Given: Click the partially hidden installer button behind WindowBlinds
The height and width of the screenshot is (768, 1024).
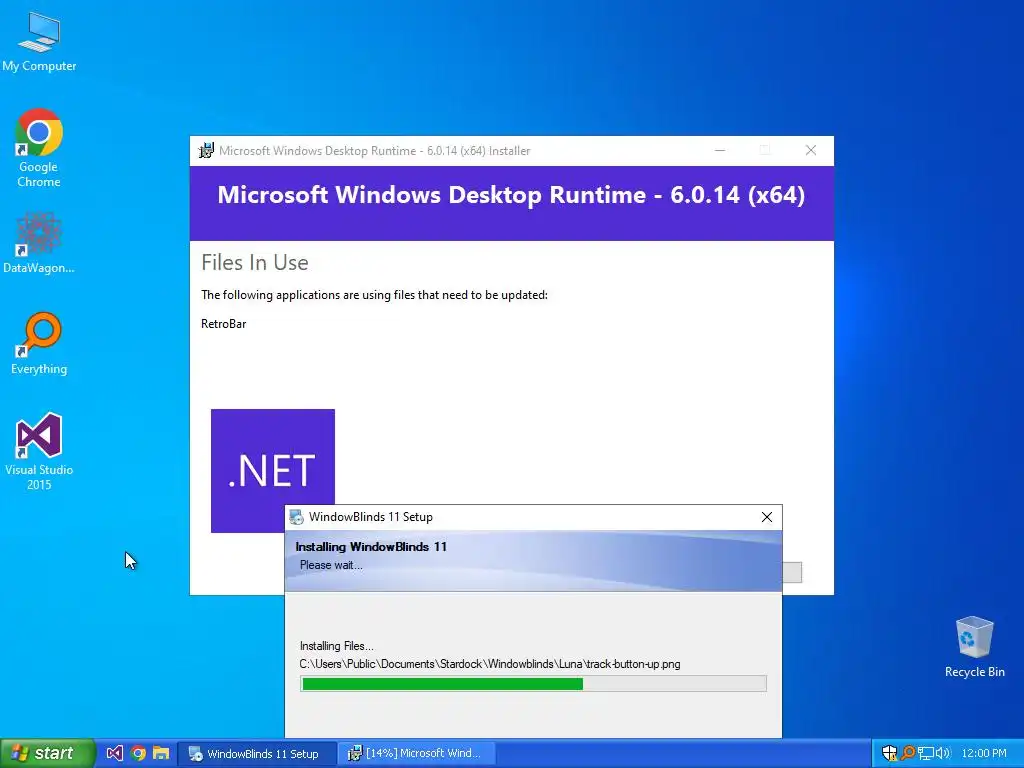Looking at the screenshot, I should 792,572.
